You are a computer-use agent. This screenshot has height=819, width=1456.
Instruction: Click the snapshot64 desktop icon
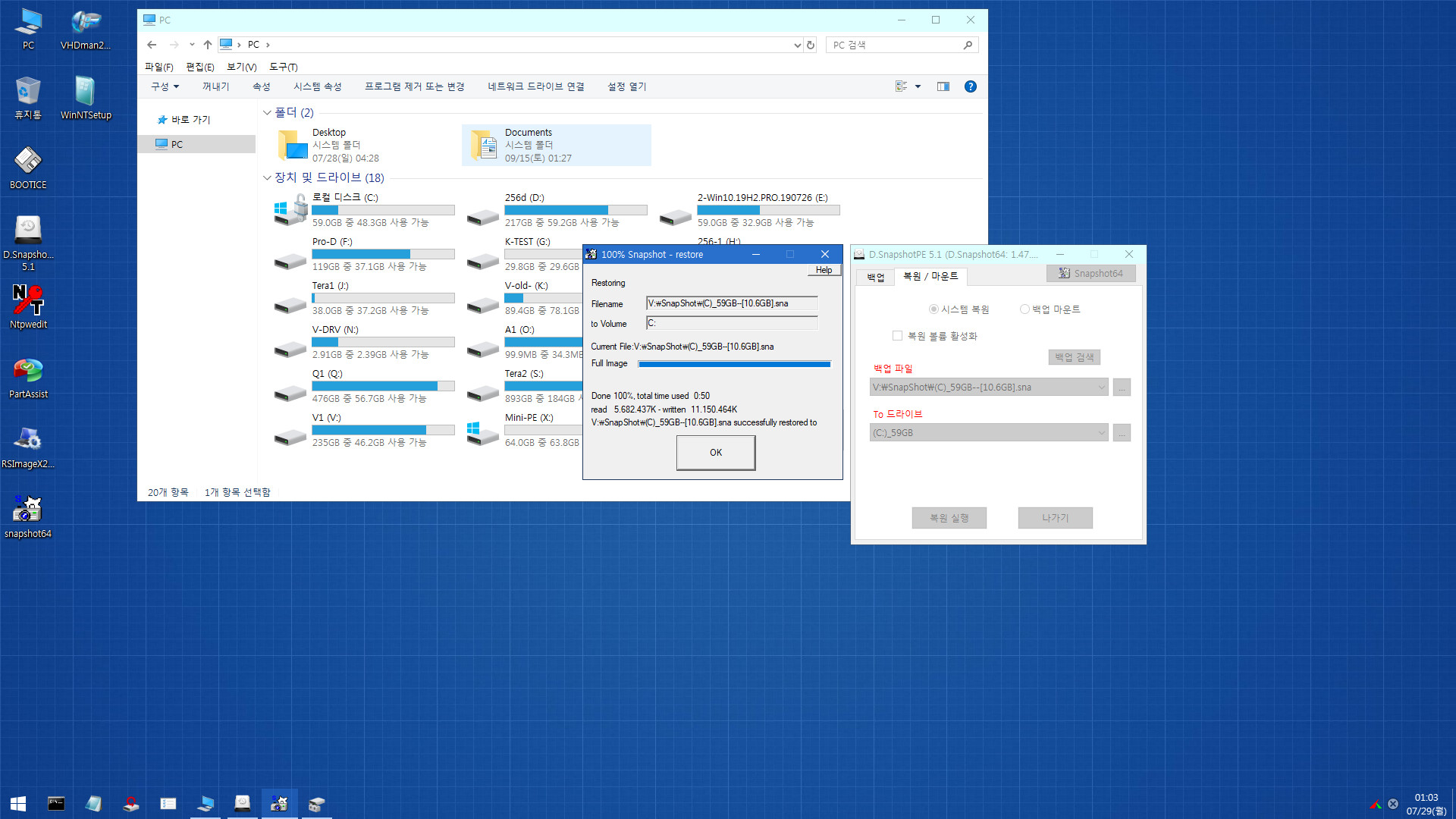(27, 510)
